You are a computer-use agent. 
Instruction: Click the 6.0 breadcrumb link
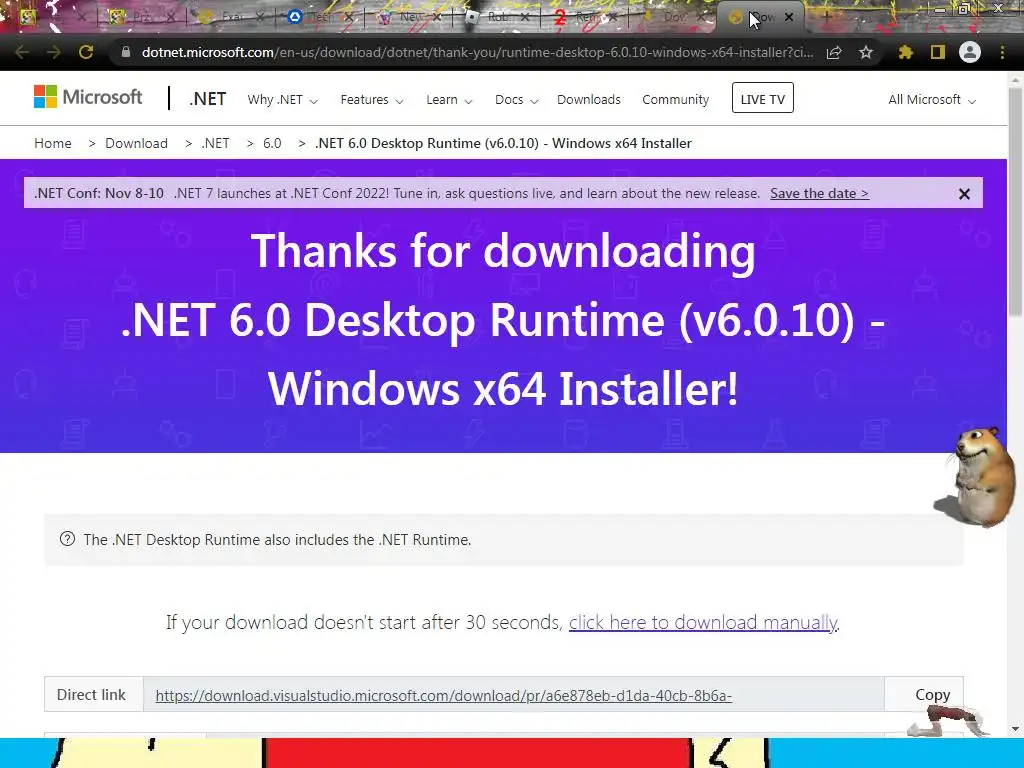tap(272, 143)
